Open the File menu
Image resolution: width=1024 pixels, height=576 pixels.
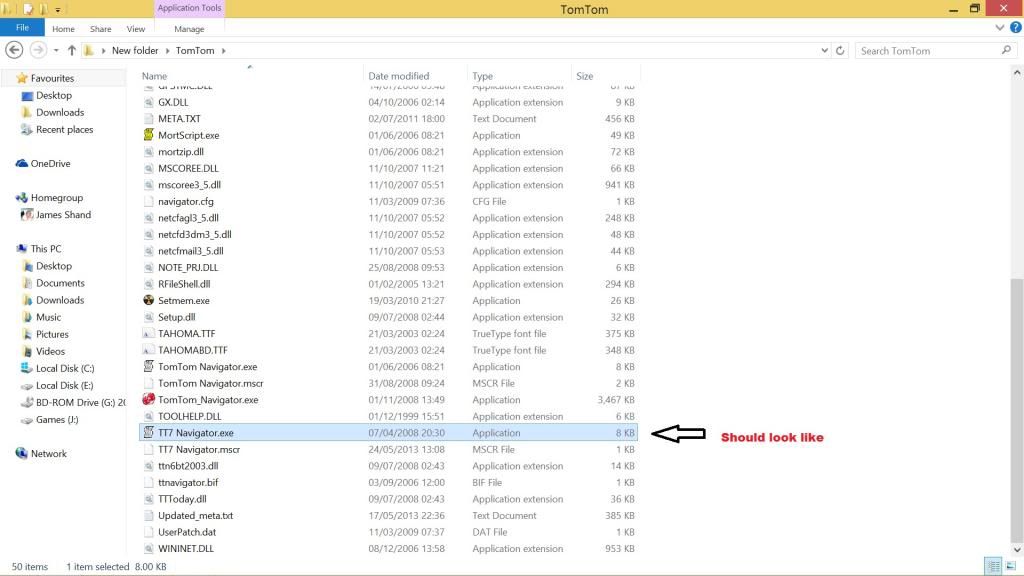click(x=22, y=27)
